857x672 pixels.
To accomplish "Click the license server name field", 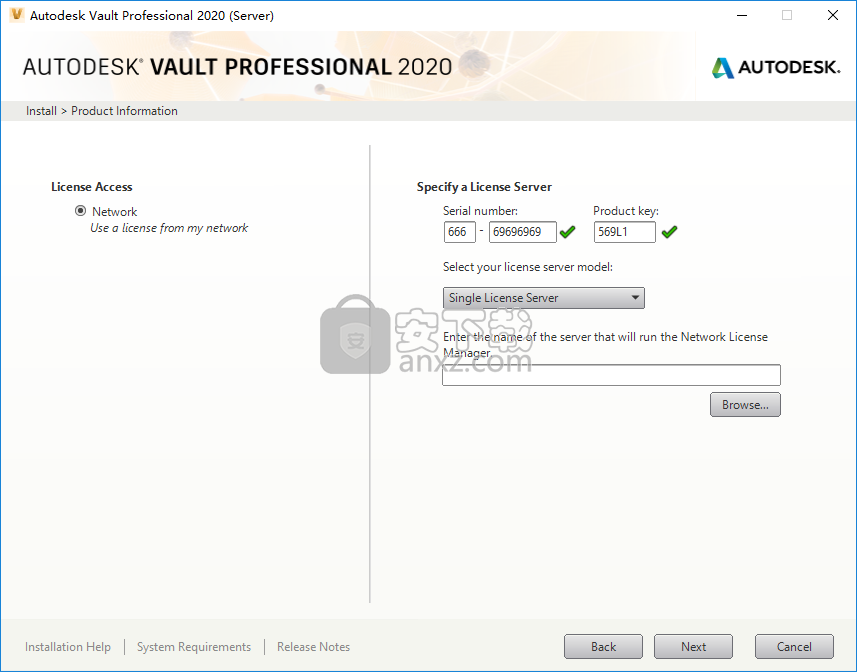I will pos(611,375).
